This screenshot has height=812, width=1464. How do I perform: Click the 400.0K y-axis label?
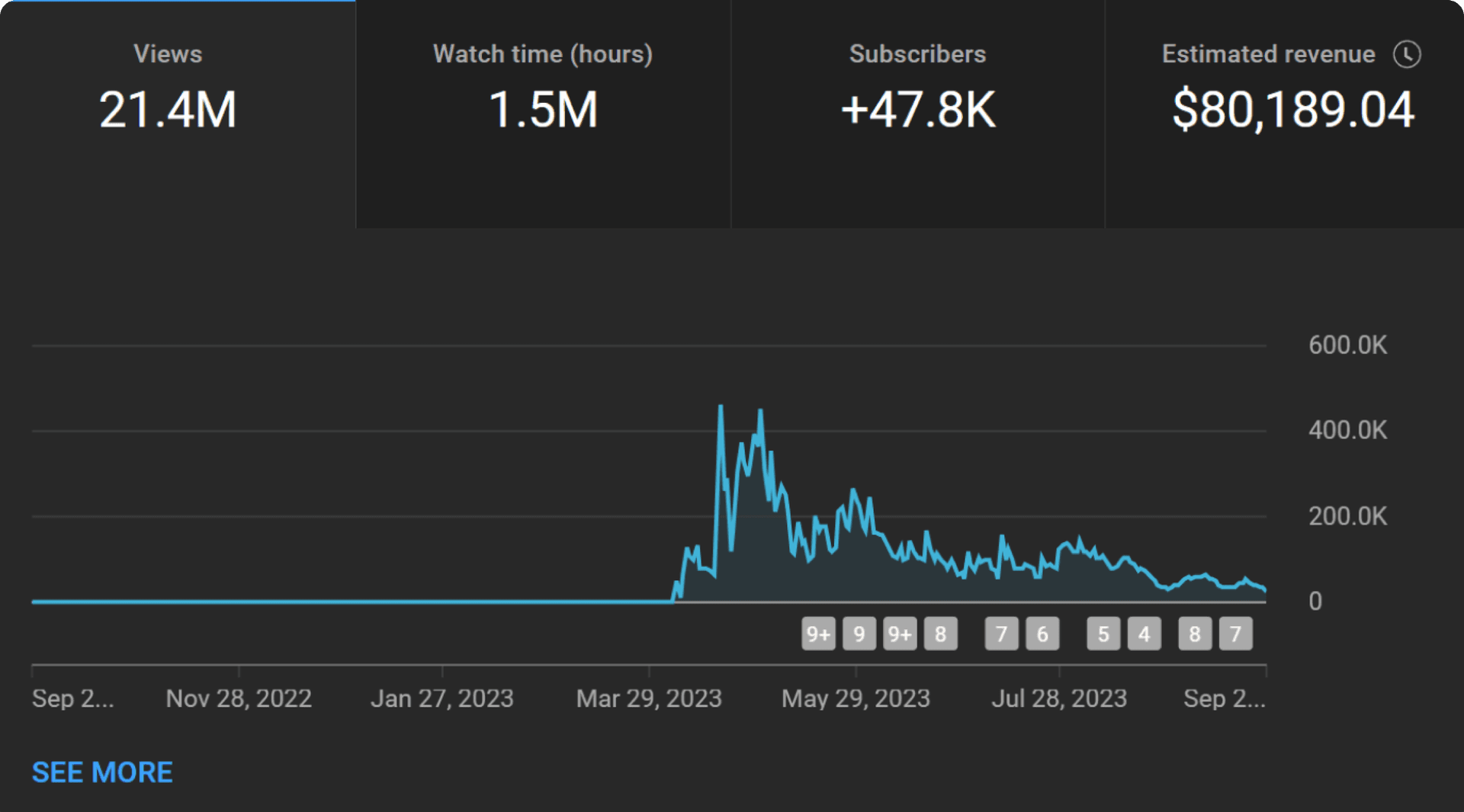click(x=1348, y=431)
